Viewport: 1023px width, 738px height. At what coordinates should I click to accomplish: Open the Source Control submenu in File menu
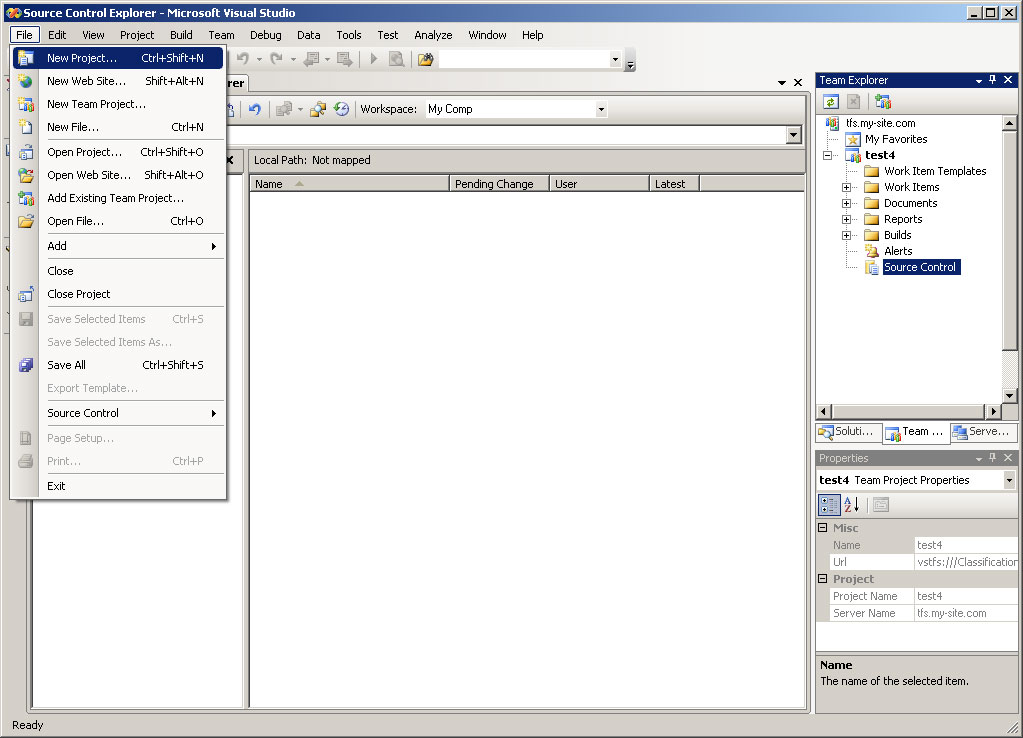(x=118, y=413)
